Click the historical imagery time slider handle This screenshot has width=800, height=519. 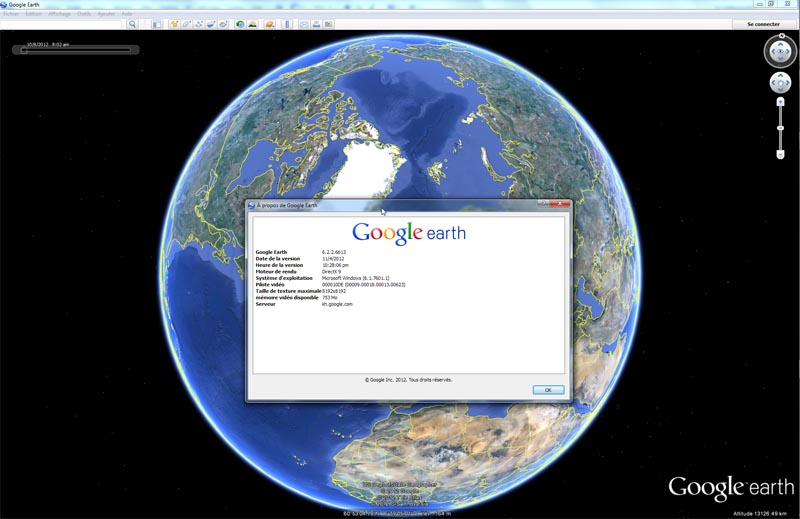click(x=23, y=50)
